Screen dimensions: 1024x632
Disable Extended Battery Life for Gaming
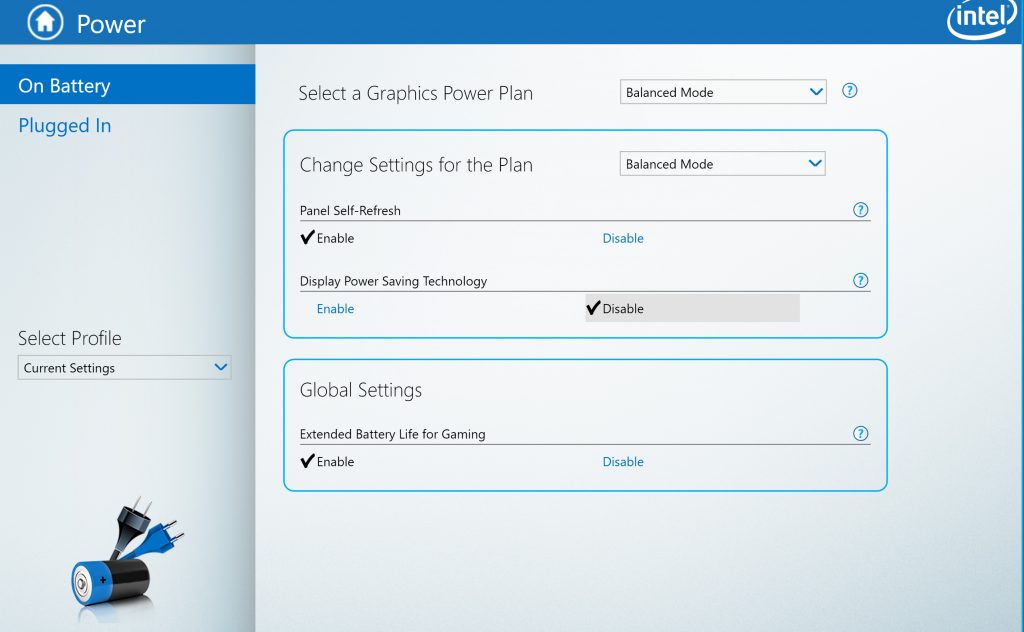[x=622, y=462]
